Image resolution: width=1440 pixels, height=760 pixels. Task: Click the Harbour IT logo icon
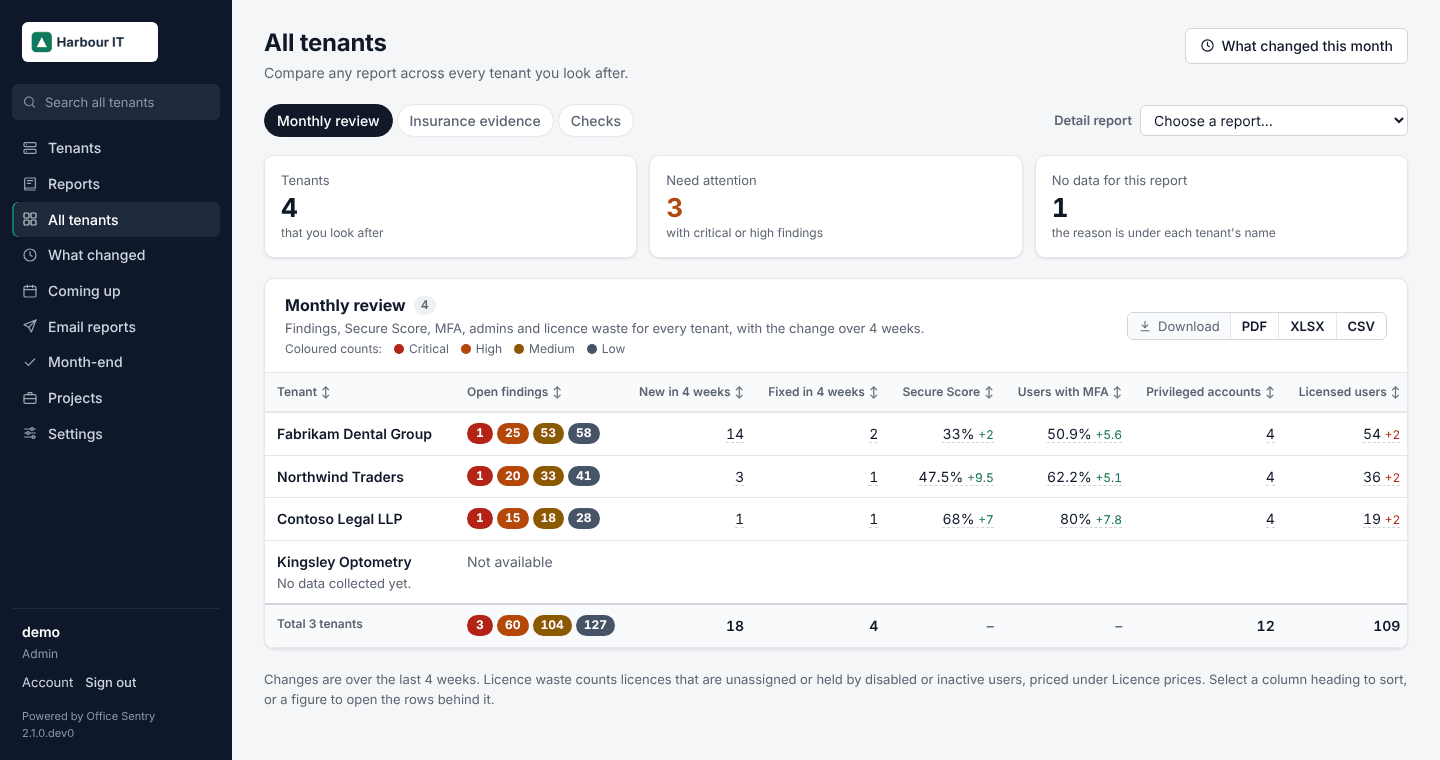tap(42, 42)
